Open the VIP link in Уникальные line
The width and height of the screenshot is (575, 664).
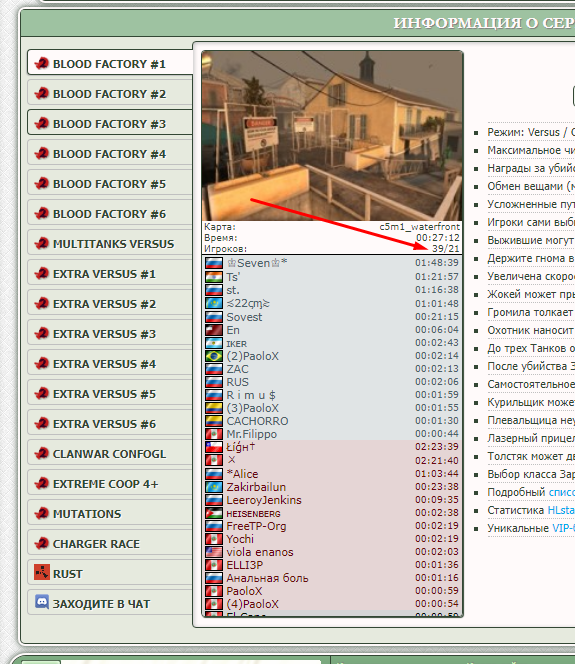coord(564,528)
